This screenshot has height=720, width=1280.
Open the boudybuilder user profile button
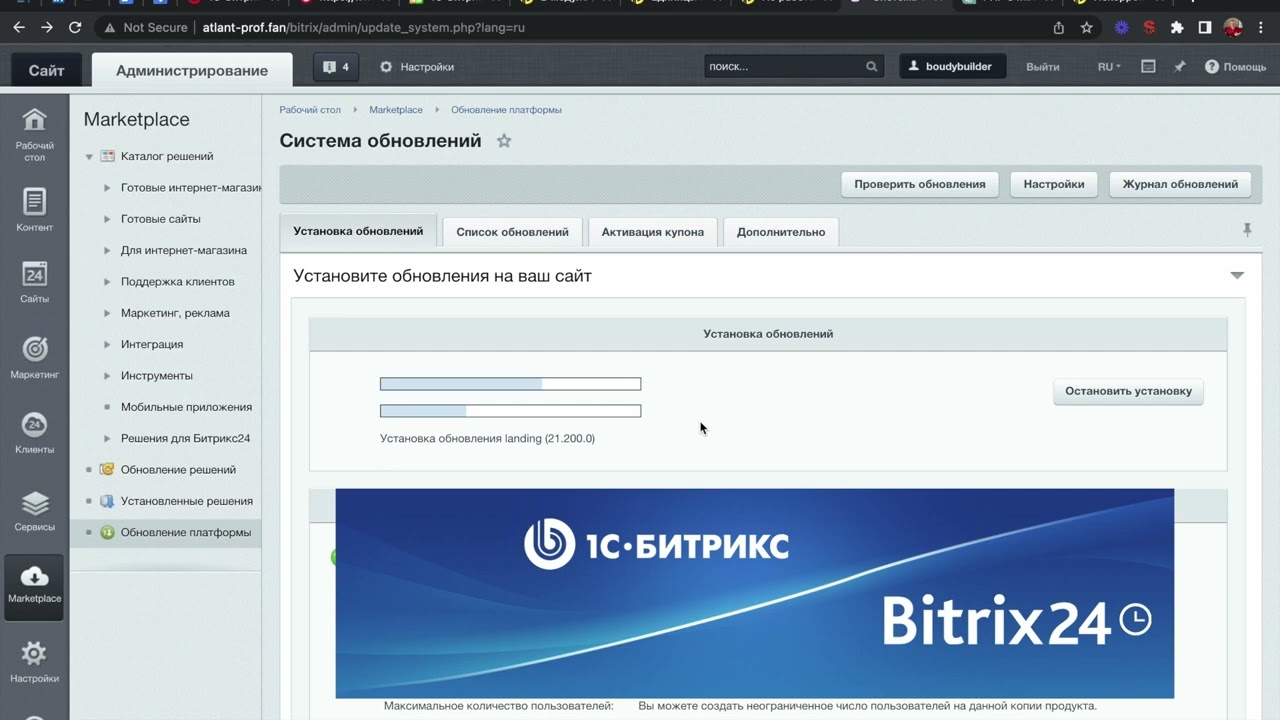tap(952, 67)
